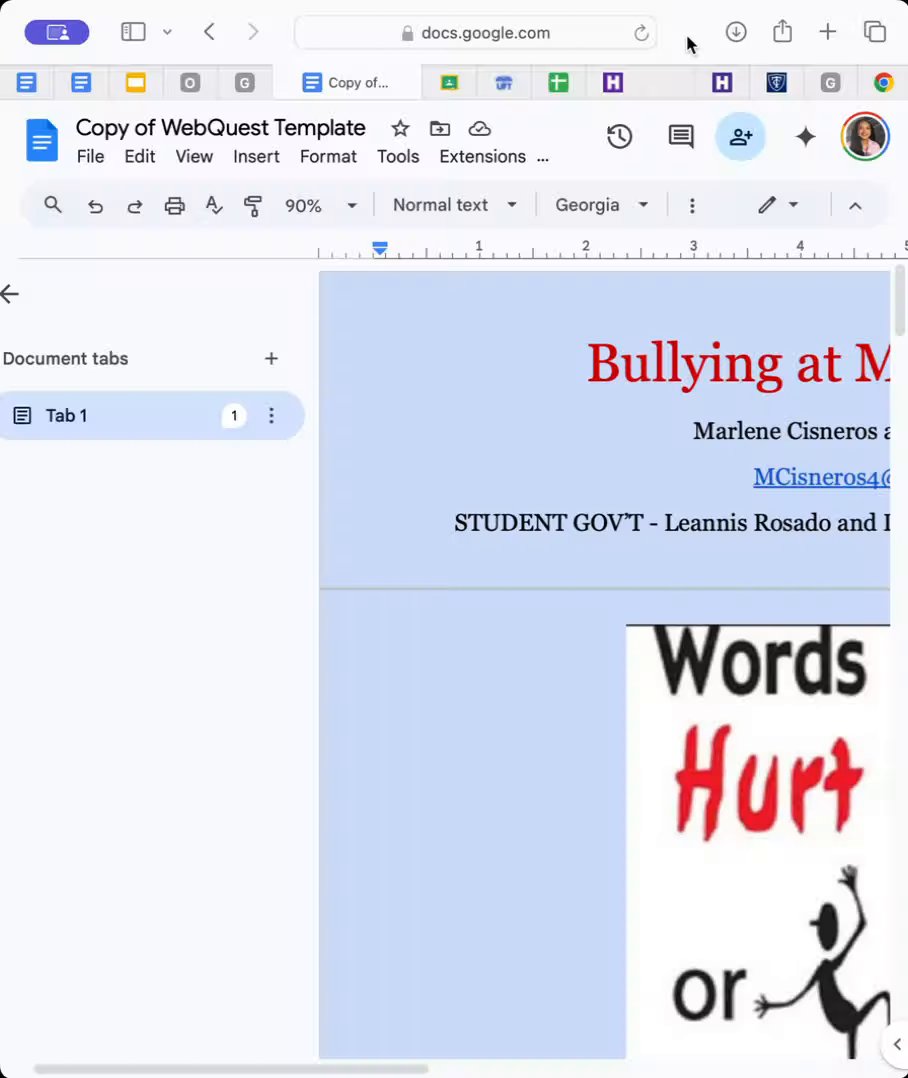
Task: Open the Google account profile picture
Action: point(865,137)
